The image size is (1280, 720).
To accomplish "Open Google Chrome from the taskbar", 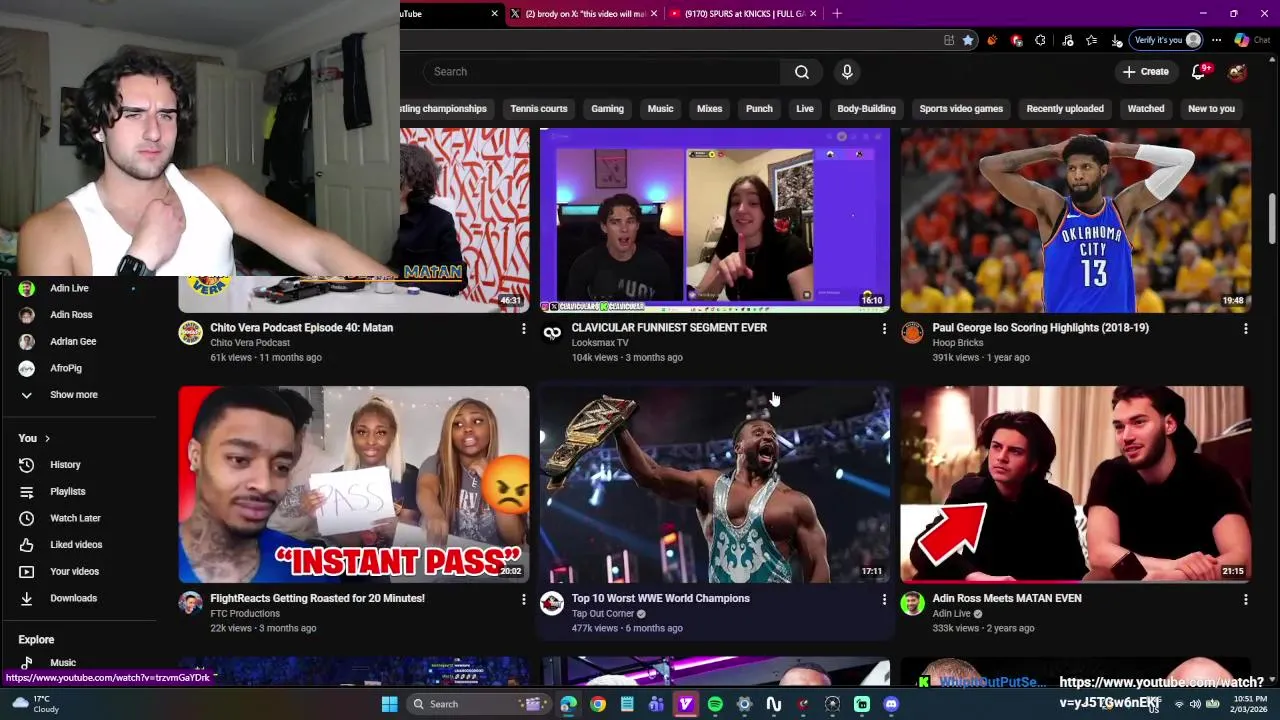I will click(x=598, y=704).
